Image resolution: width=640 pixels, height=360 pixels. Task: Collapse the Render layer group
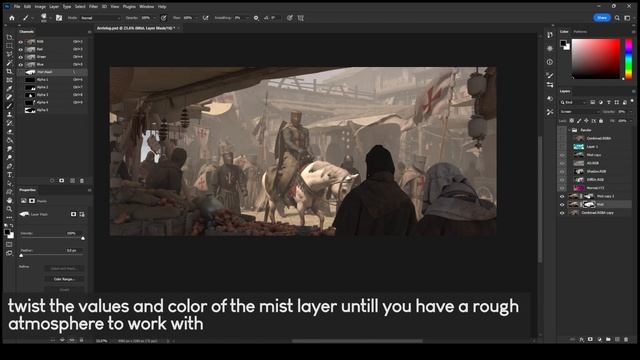569,130
